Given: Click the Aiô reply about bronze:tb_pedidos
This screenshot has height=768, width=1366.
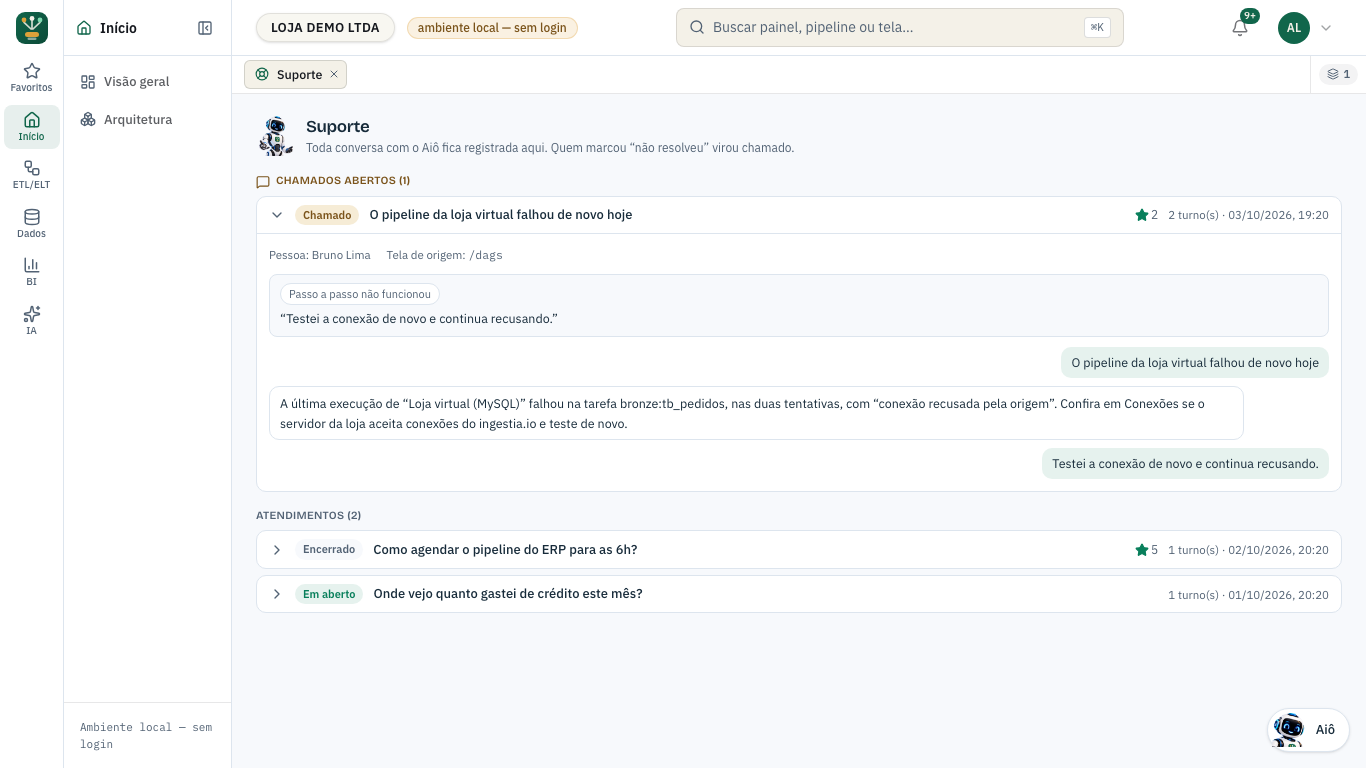Looking at the screenshot, I should coord(756,413).
